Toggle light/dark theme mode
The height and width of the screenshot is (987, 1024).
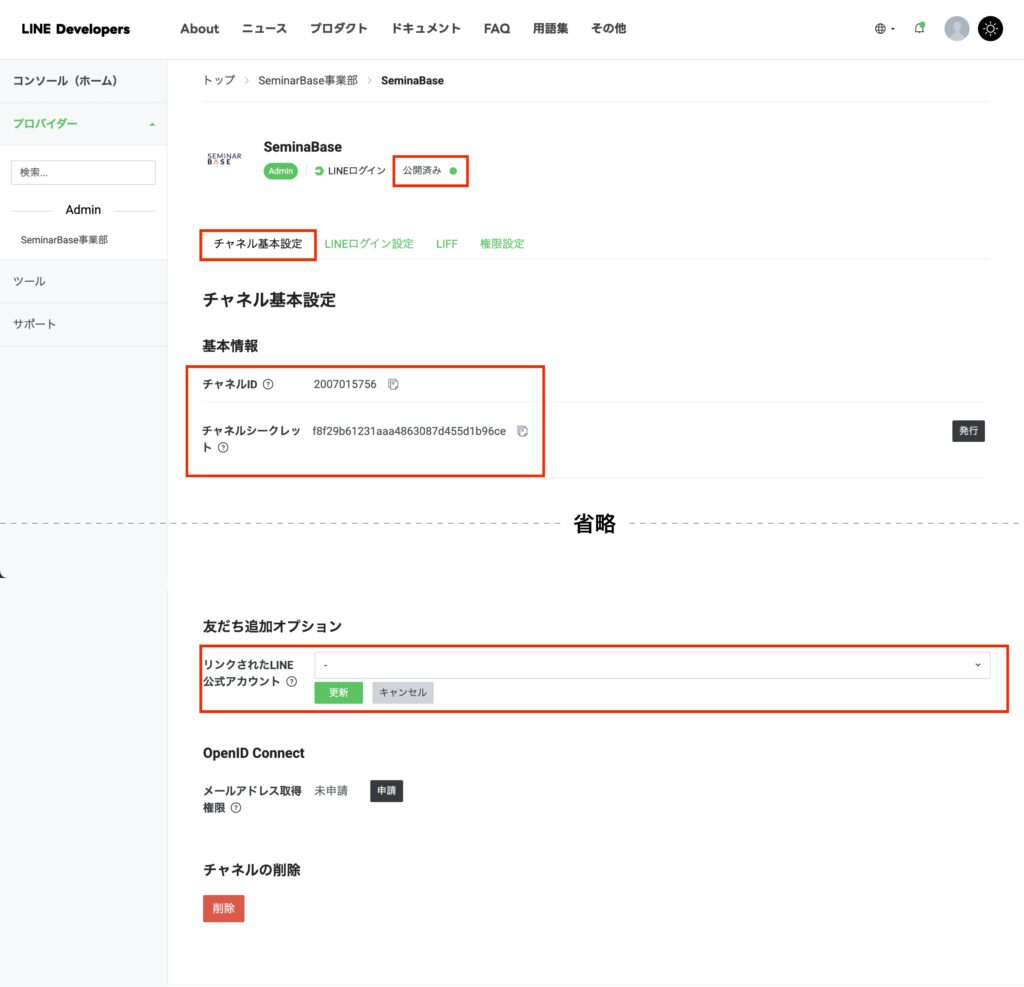pyautogui.click(x=990, y=29)
